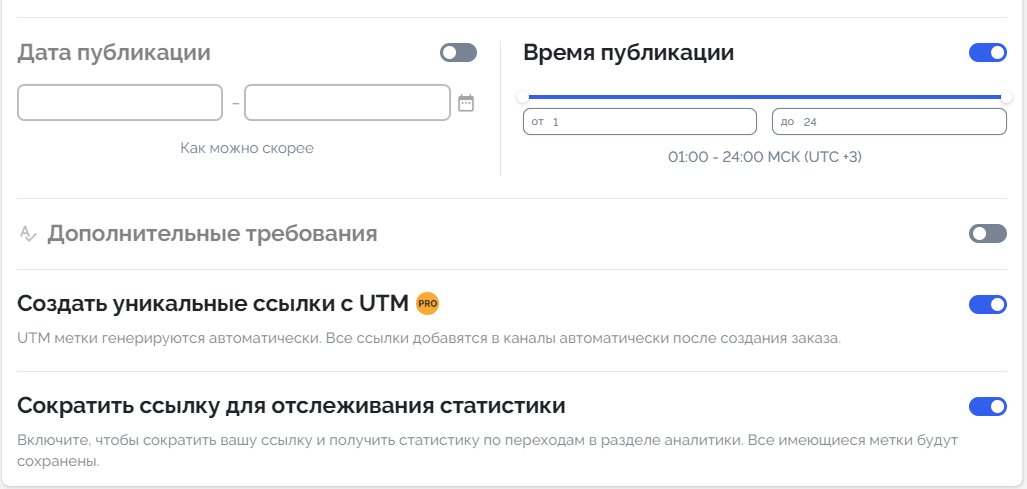Focus the 'до' time input field

click(x=889, y=122)
